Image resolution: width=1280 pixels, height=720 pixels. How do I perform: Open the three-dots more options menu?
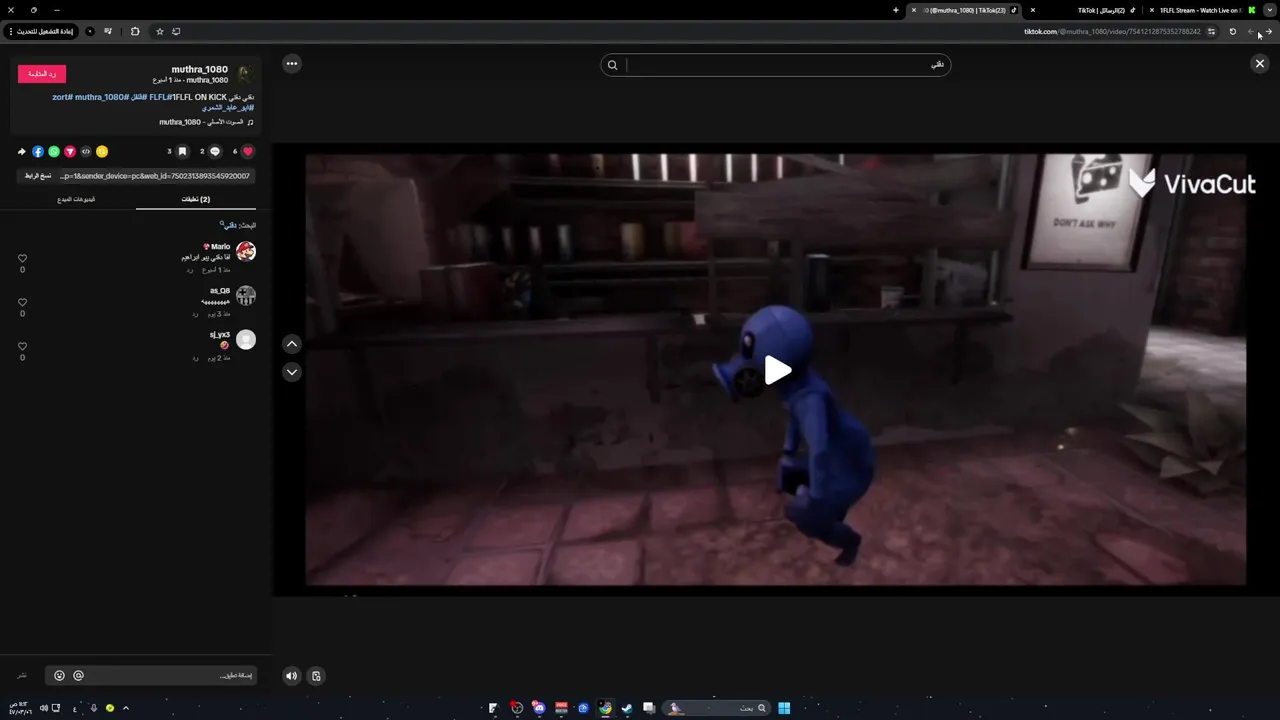(291, 63)
